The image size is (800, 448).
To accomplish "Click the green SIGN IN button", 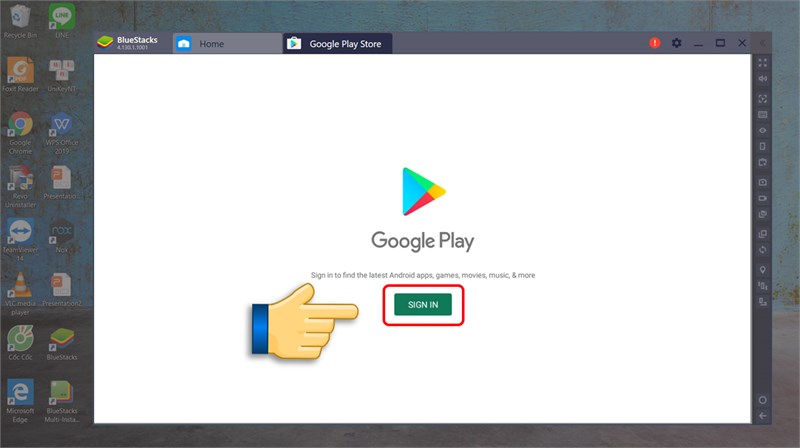I will click(422, 303).
